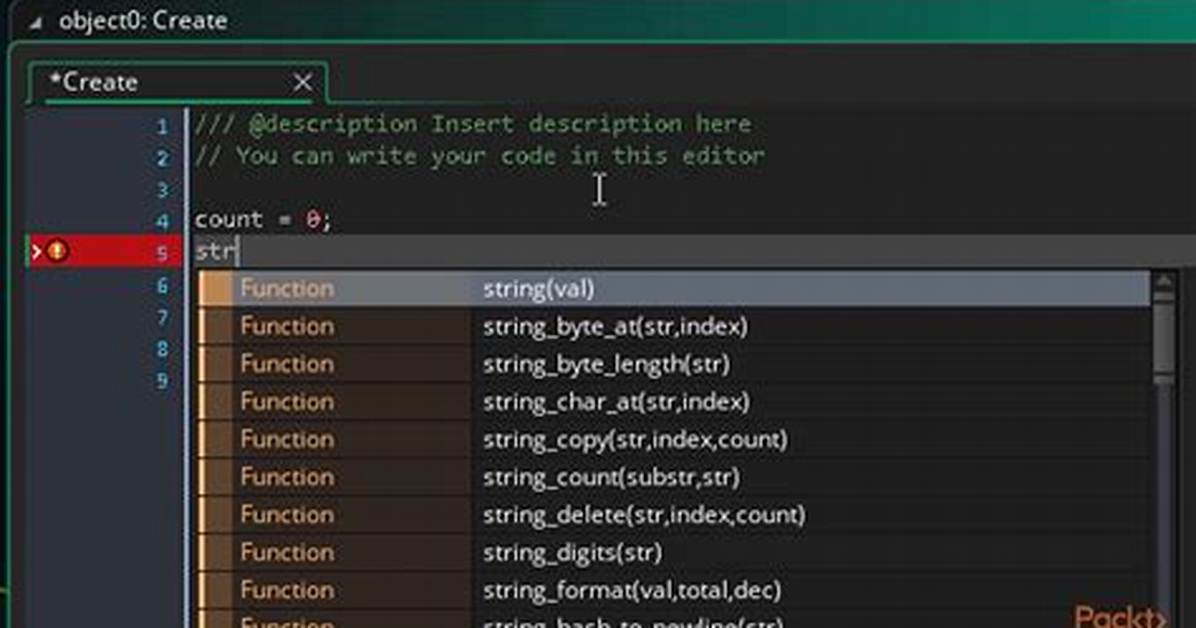Image resolution: width=1196 pixels, height=628 pixels.
Task: Select string_digits(str) suggestion
Action: (x=674, y=552)
